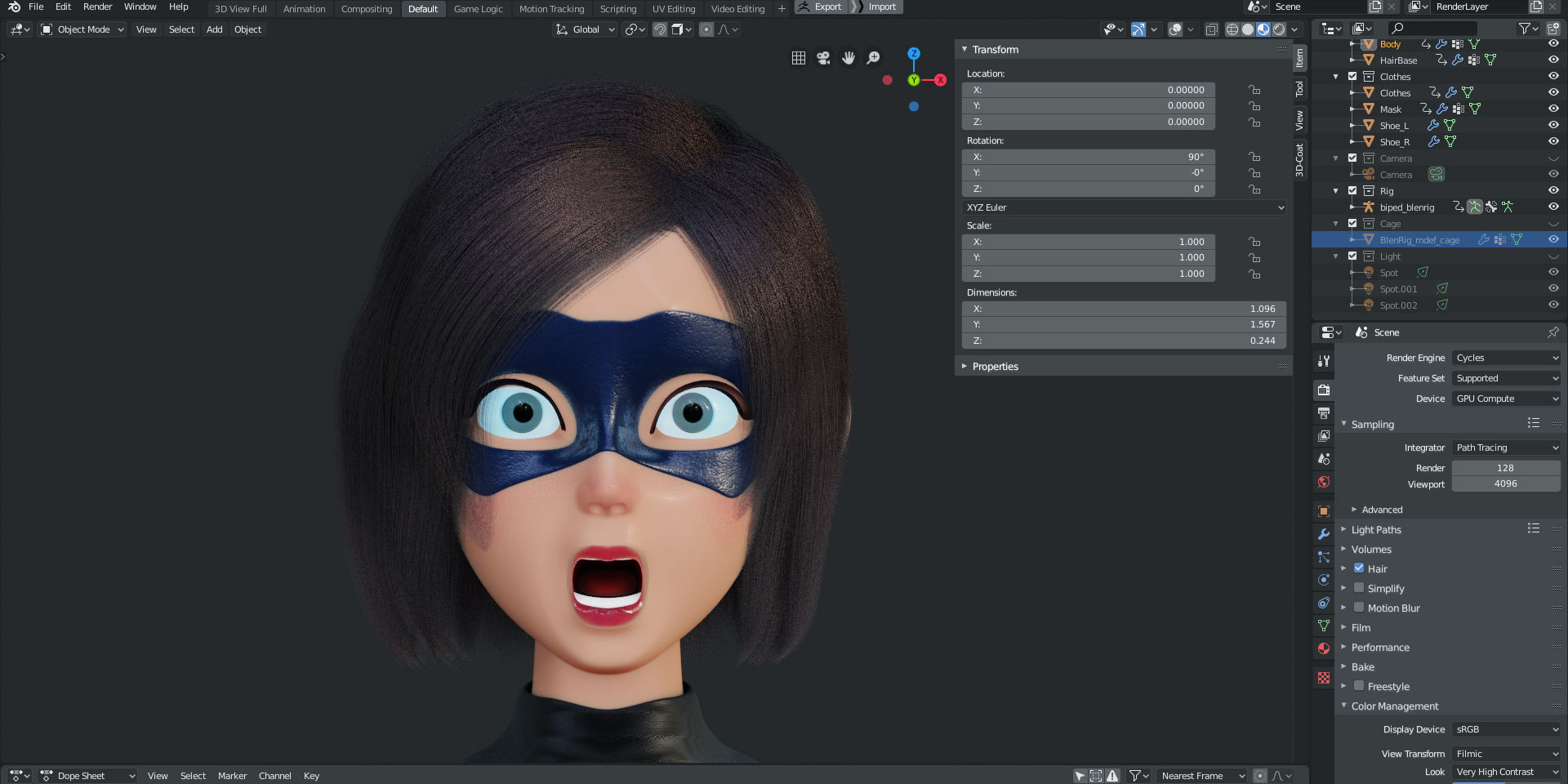The height and width of the screenshot is (784, 1568).
Task: Expand the Light Paths panel
Action: (x=1376, y=529)
